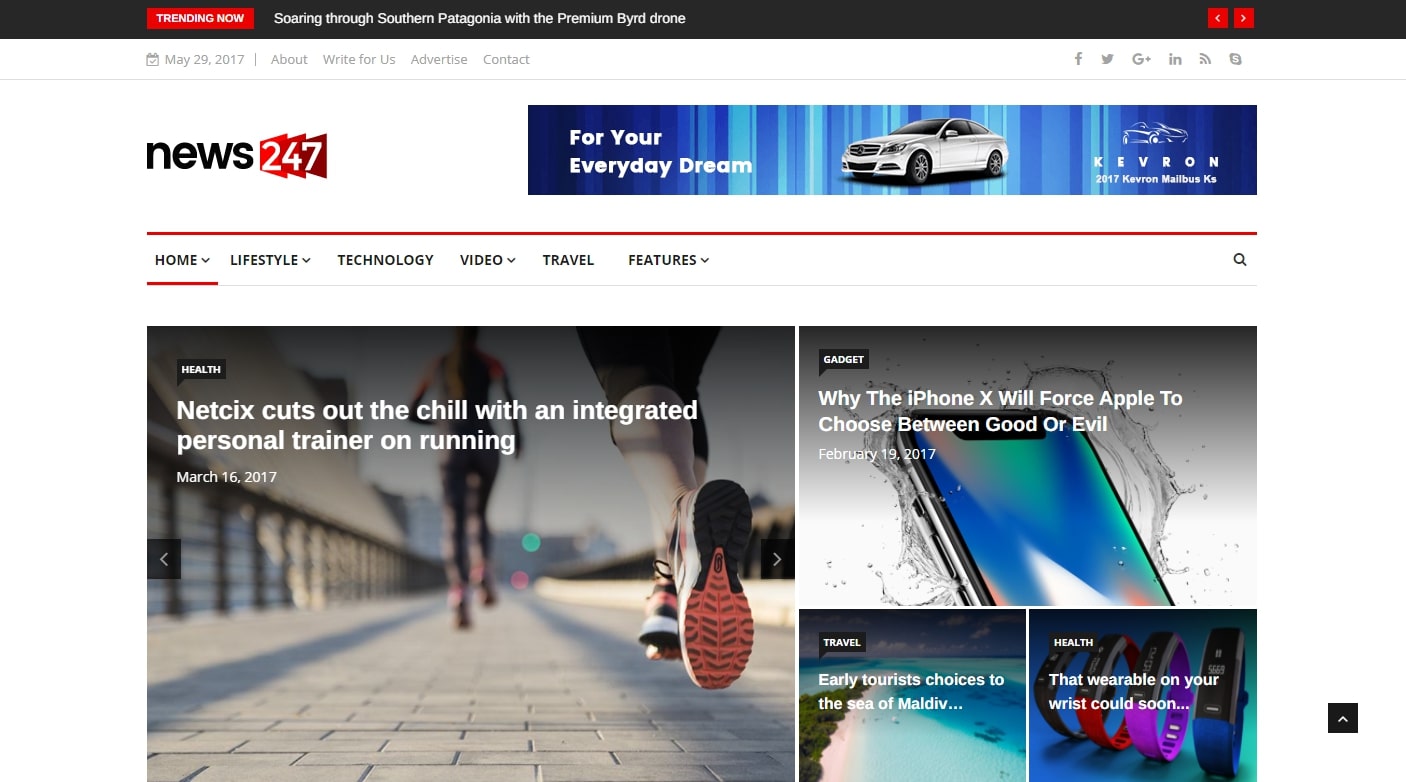The image size is (1406, 782).
Task: Click the Health tag on running article
Action: pos(201,369)
